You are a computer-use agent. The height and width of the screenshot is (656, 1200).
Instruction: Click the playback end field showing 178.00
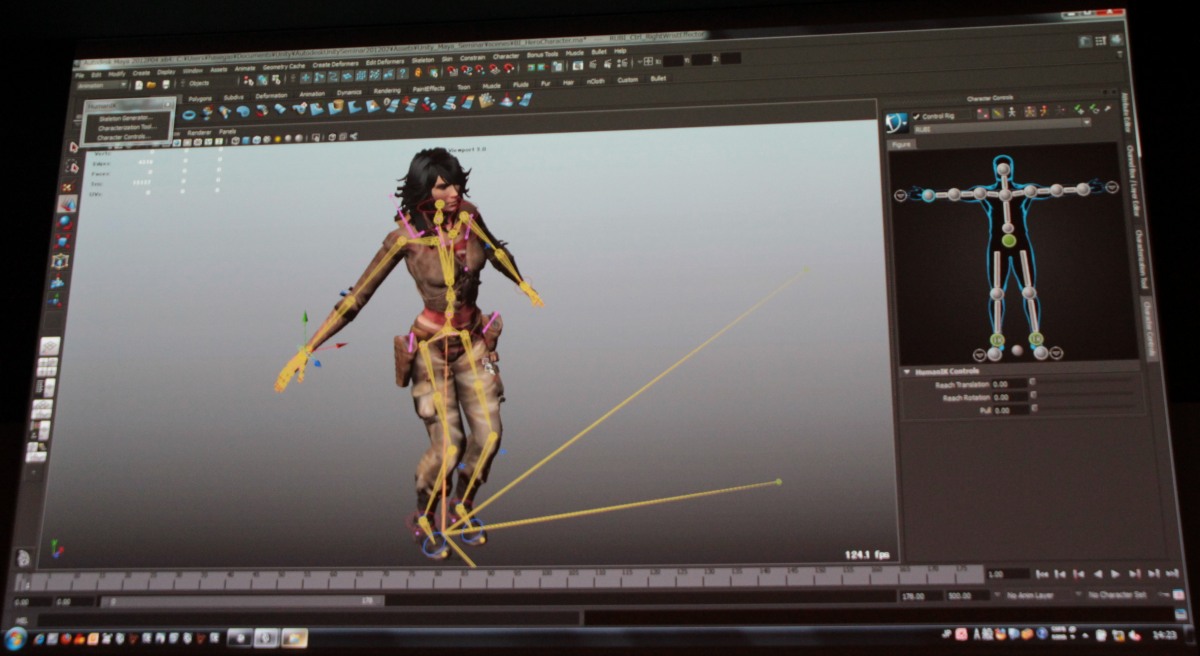point(921,596)
